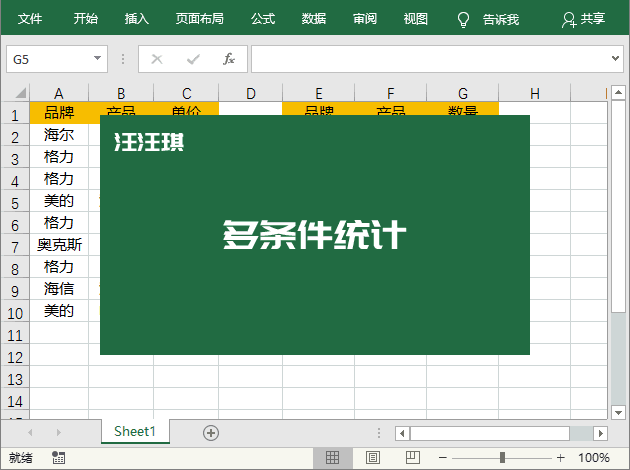This screenshot has height=470, width=630.
Task: Expand the formula bar with chevron
Action: tap(615, 59)
